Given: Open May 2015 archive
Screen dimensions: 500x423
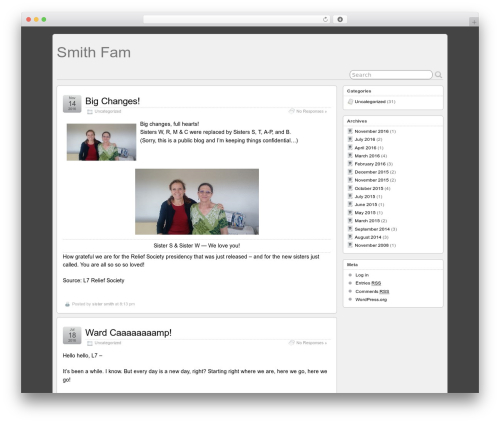Looking at the screenshot, I should coord(365,213).
